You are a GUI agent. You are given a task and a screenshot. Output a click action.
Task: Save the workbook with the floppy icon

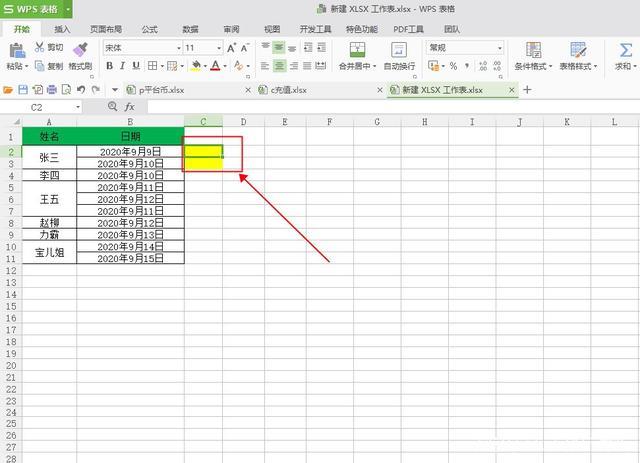click(x=23, y=90)
